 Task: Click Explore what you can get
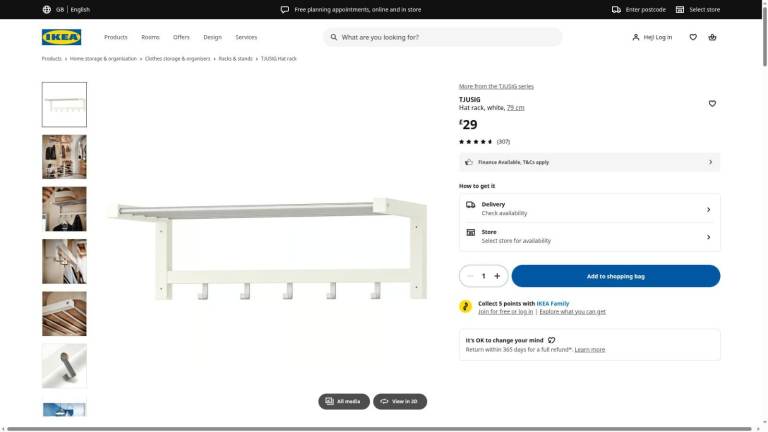pos(572,312)
